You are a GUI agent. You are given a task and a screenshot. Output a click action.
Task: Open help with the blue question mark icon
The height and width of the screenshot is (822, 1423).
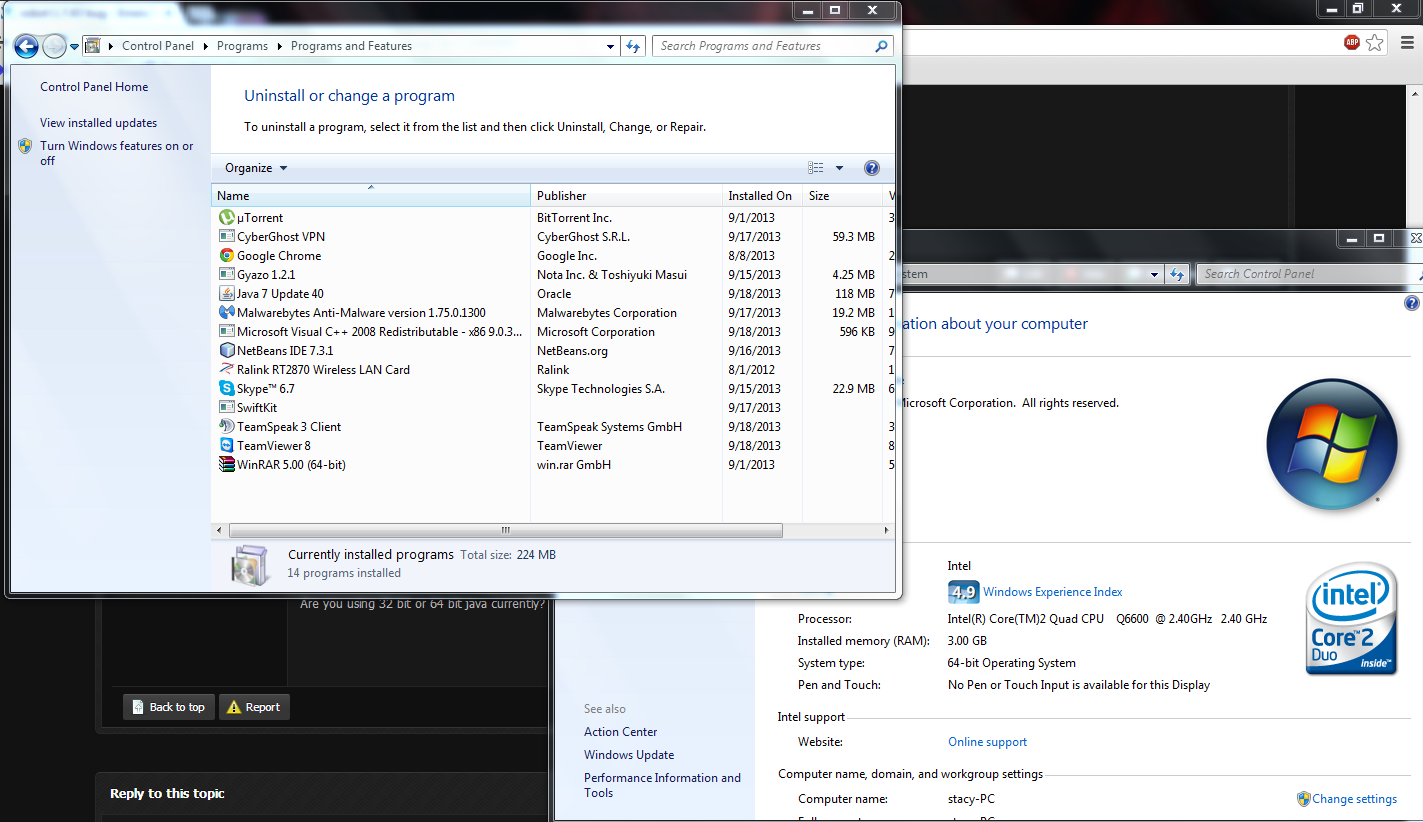pos(871,168)
